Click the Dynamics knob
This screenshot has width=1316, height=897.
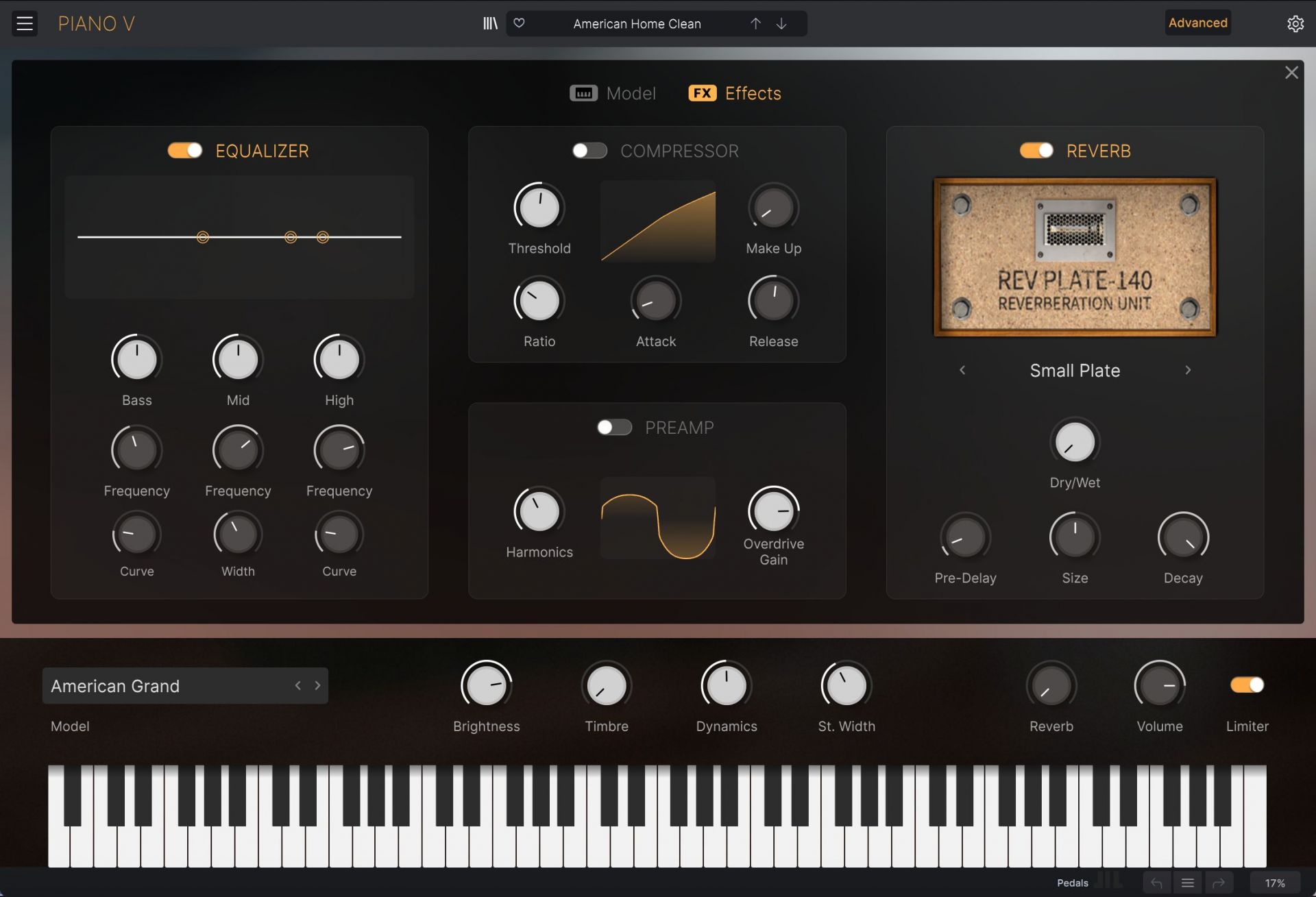[x=727, y=685]
